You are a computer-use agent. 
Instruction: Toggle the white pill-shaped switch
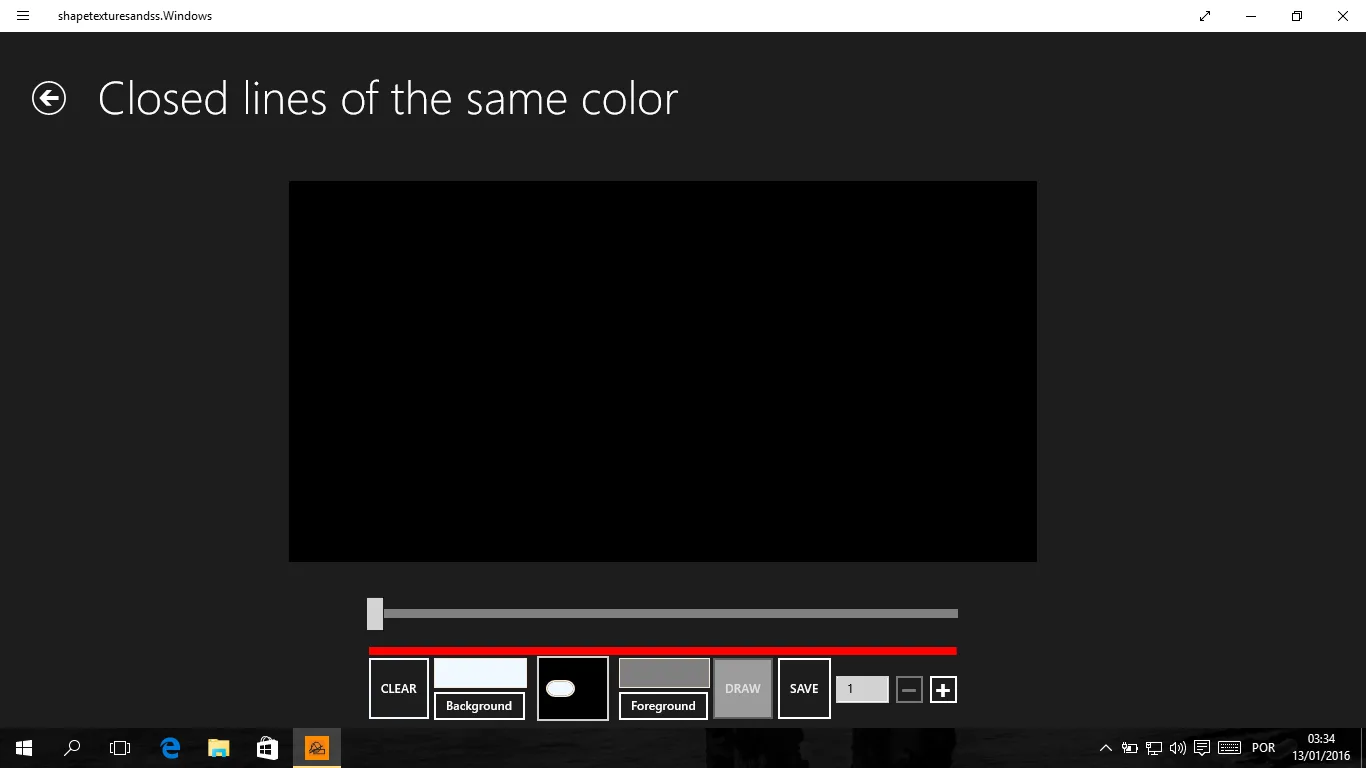click(x=560, y=688)
